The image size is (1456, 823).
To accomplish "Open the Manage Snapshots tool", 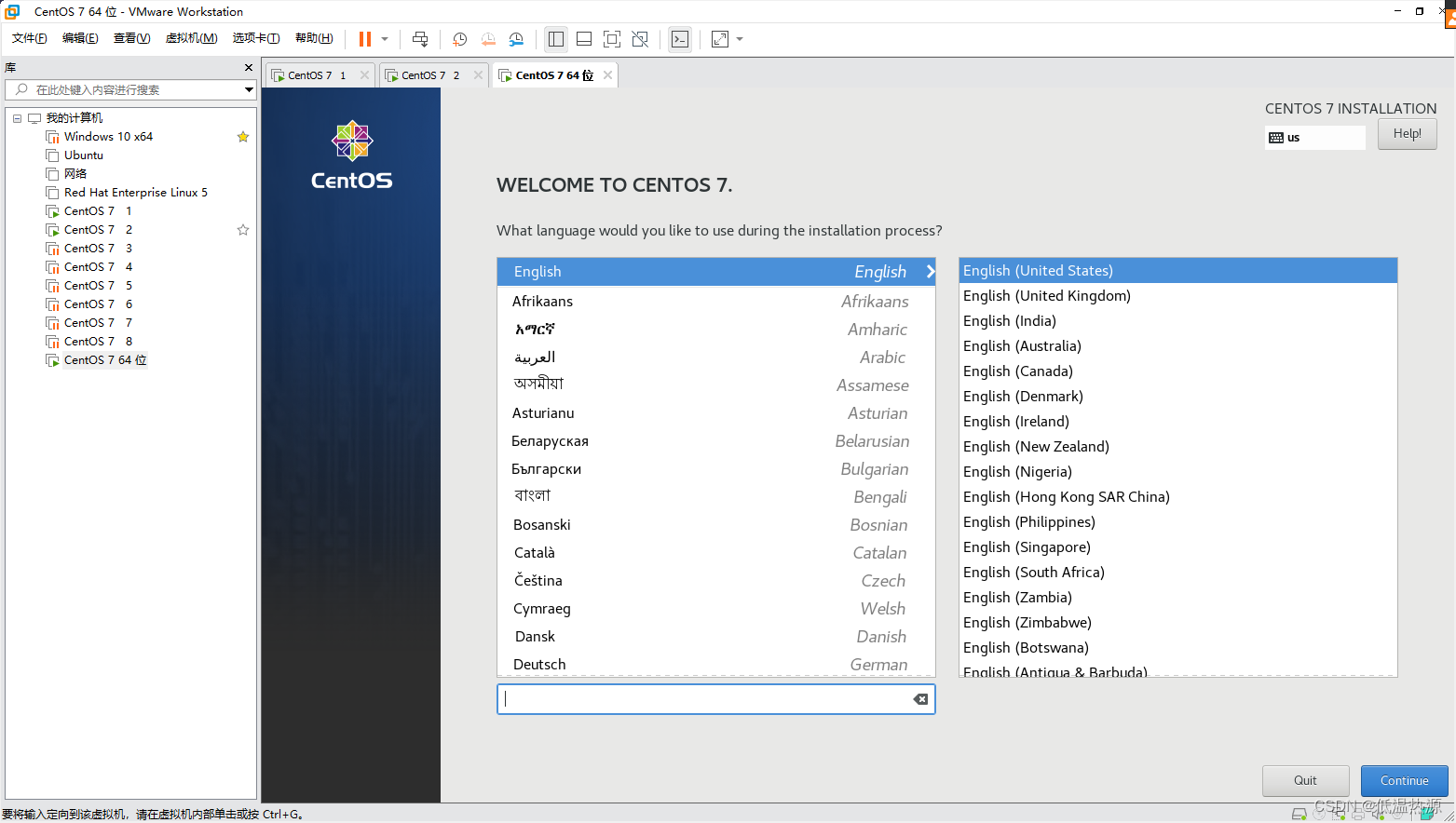I will (518, 39).
